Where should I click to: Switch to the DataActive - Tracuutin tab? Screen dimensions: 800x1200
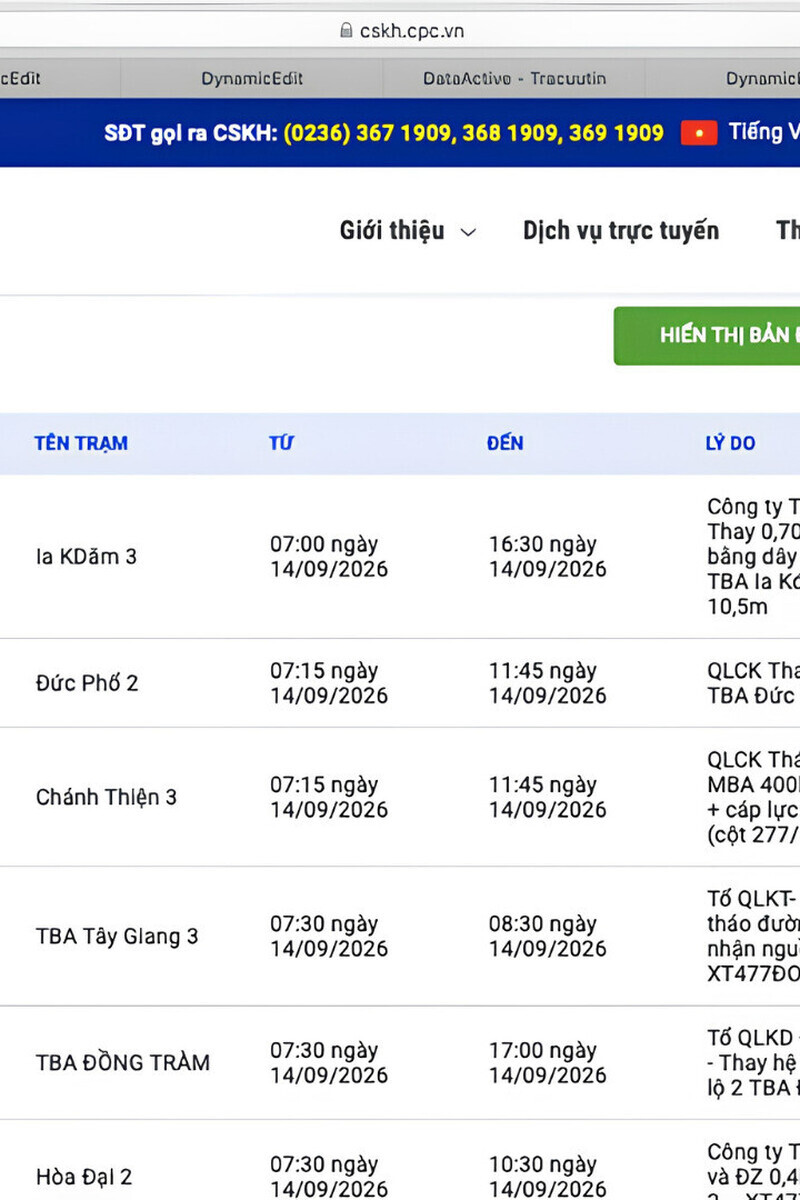pyautogui.click(x=514, y=78)
